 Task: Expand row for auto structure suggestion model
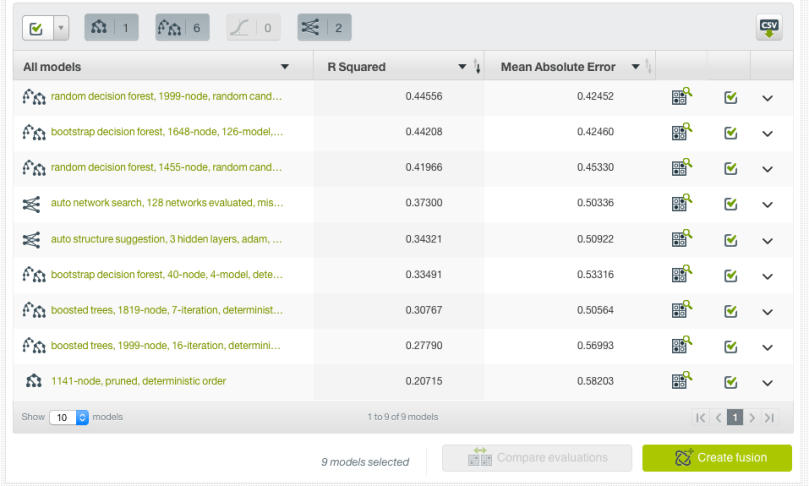click(x=767, y=239)
